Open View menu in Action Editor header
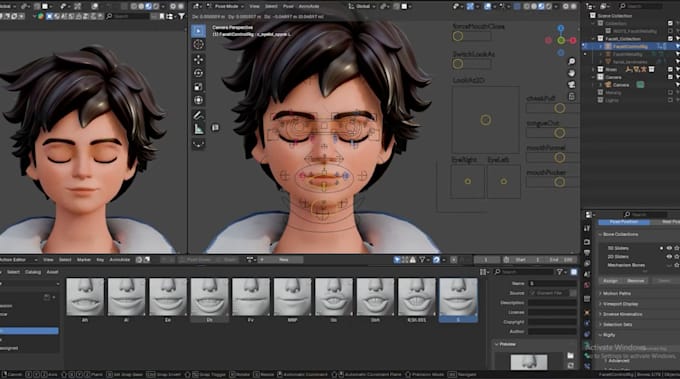This screenshot has height=379, width=680. tap(48, 260)
